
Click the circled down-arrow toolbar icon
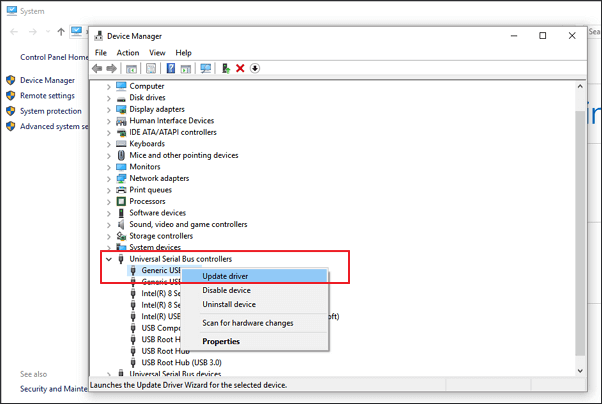point(255,68)
